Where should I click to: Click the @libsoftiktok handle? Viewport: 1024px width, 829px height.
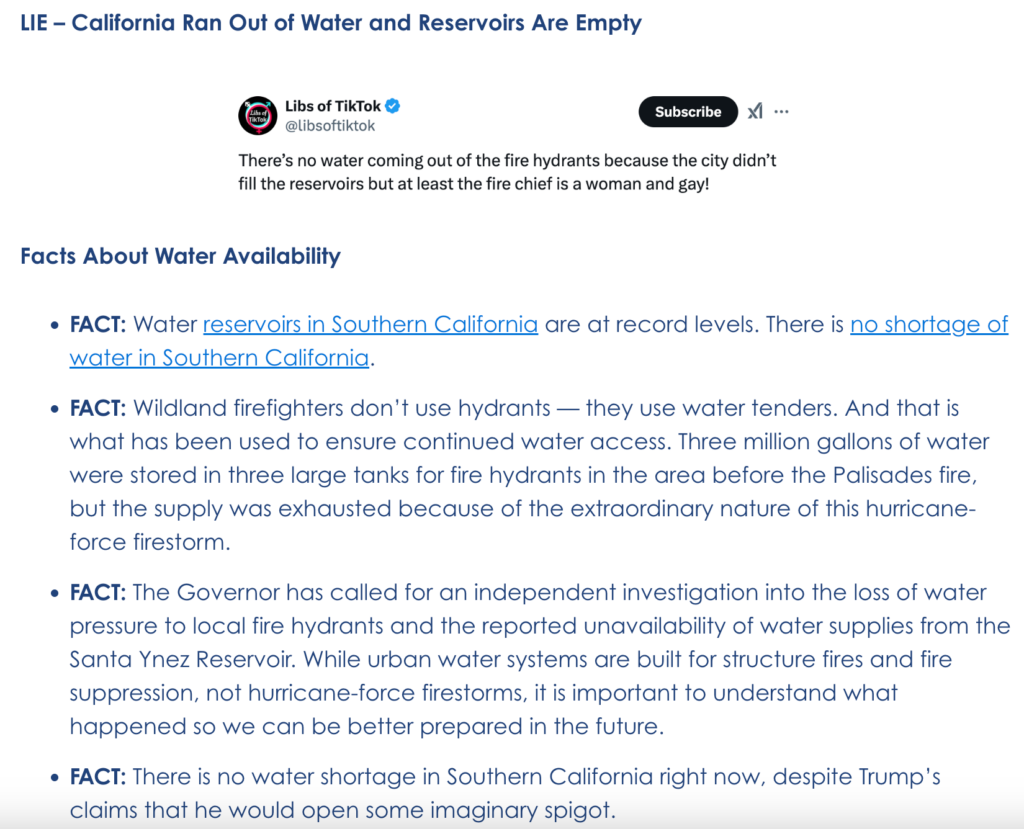(x=330, y=125)
